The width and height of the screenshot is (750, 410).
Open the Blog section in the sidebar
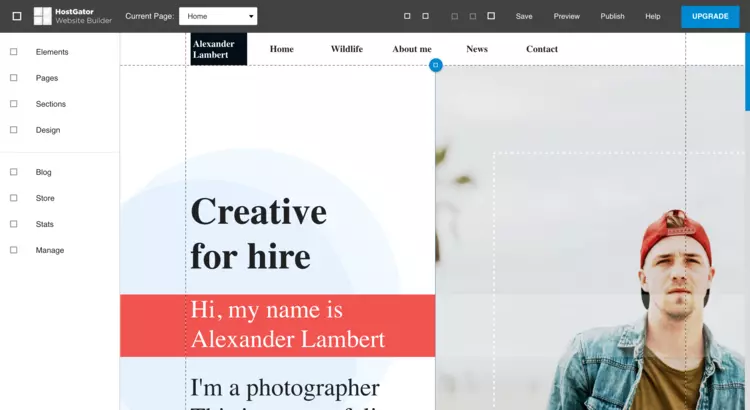[x=43, y=172]
